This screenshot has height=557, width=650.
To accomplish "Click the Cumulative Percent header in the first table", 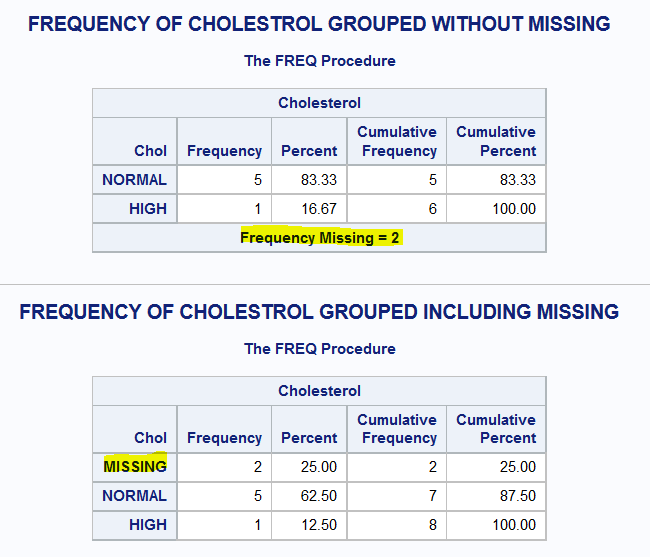I will [x=496, y=141].
